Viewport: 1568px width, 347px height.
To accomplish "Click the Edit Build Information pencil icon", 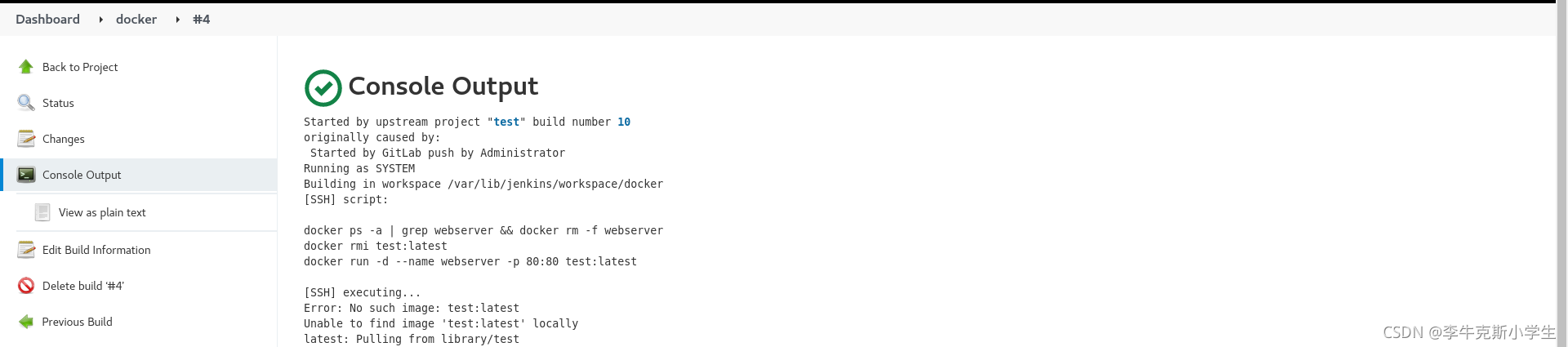I will pos(26,250).
